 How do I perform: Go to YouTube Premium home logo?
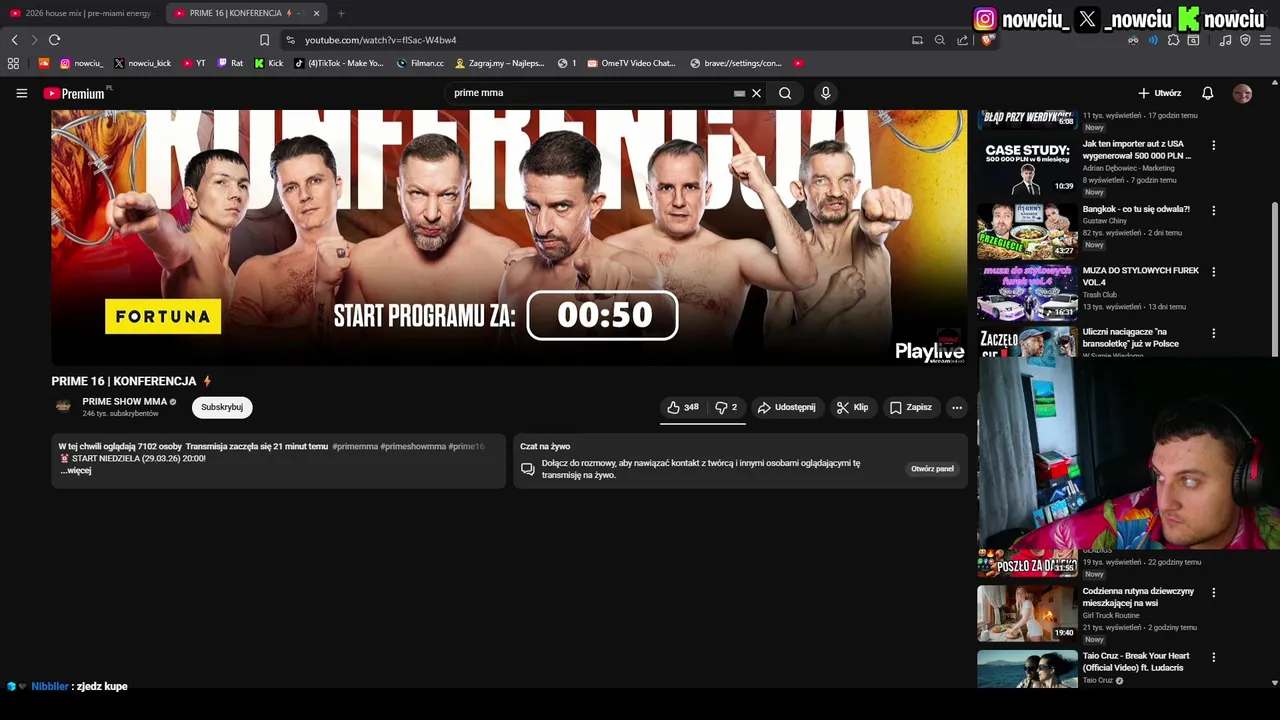pos(74,93)
